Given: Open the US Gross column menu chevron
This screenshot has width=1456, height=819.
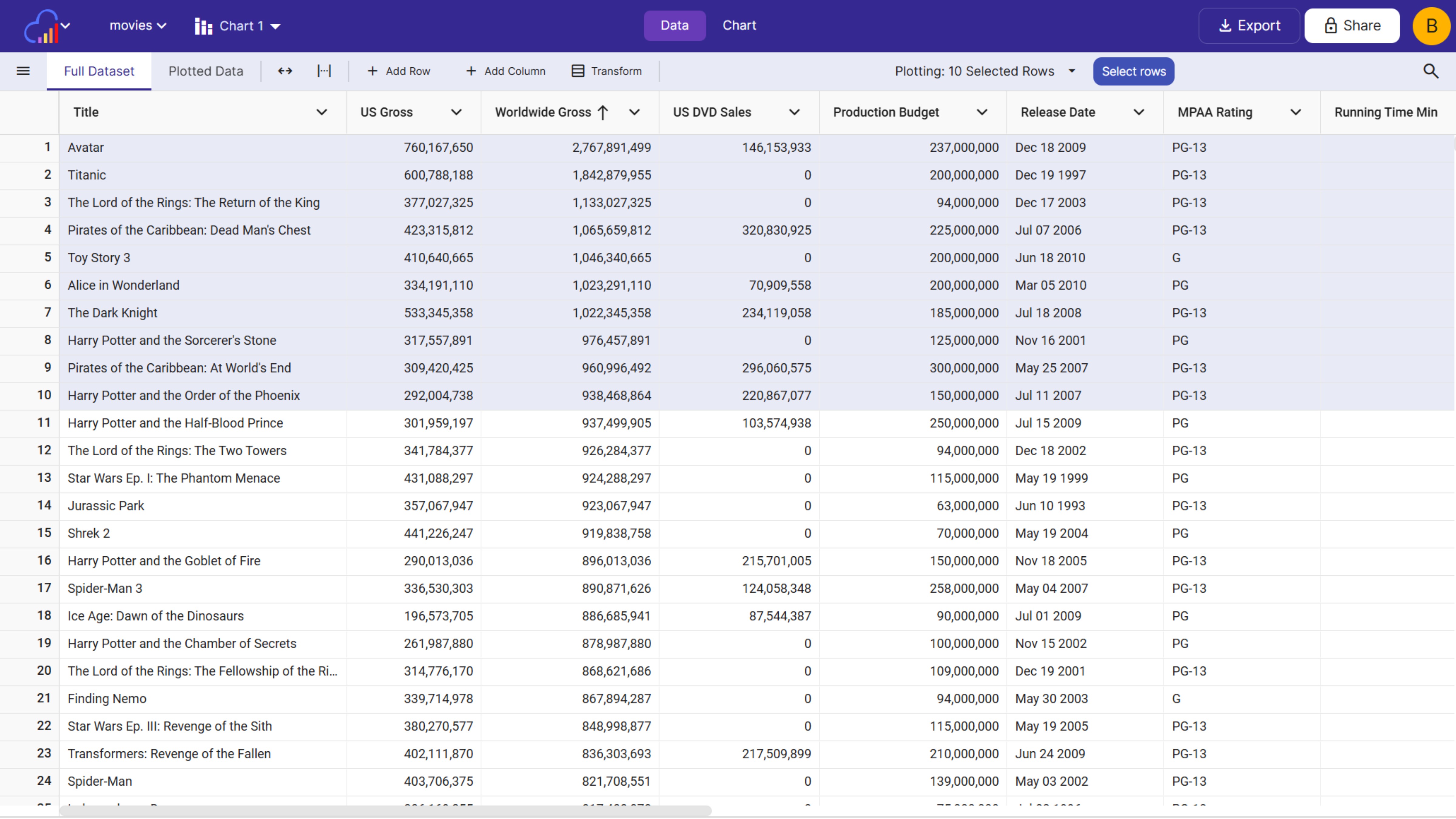Looking at the screenshot, I should tap(456, 113).
